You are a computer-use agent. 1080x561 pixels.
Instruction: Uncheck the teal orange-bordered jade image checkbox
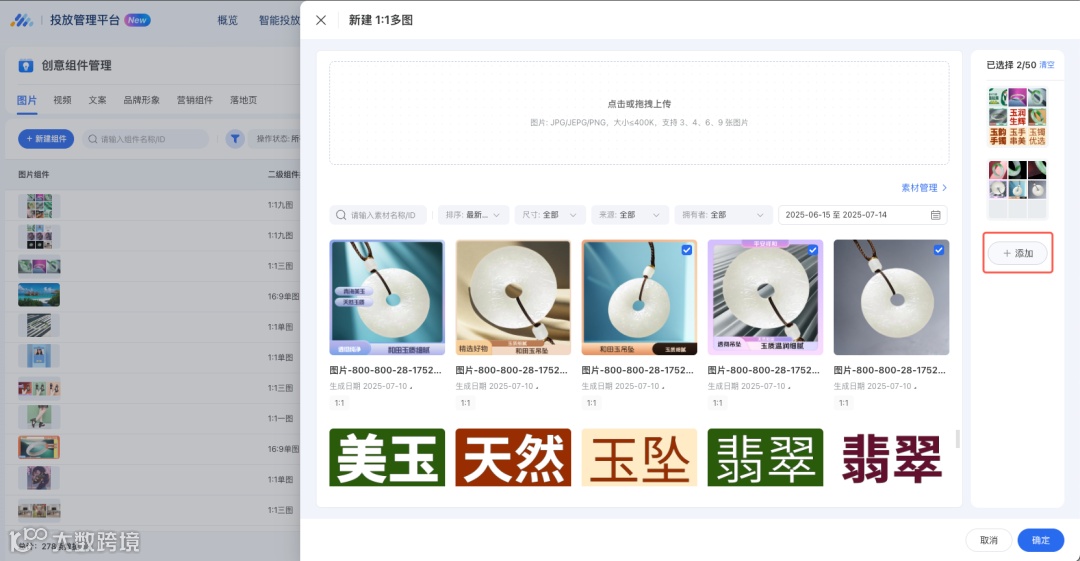click(687, 250)
